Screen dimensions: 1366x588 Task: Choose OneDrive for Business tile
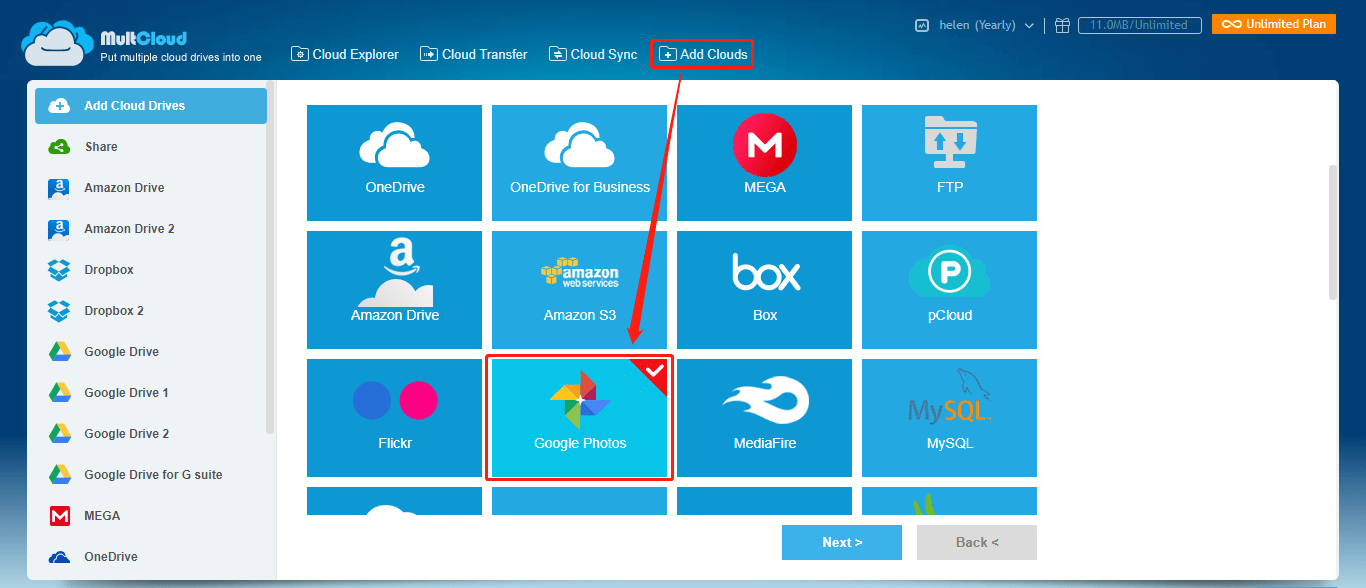click(x=579, y=163)
